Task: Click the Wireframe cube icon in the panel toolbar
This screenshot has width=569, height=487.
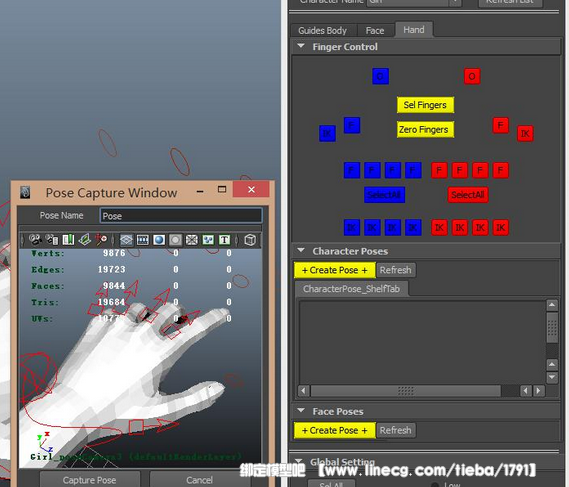Action: point(250,240)
